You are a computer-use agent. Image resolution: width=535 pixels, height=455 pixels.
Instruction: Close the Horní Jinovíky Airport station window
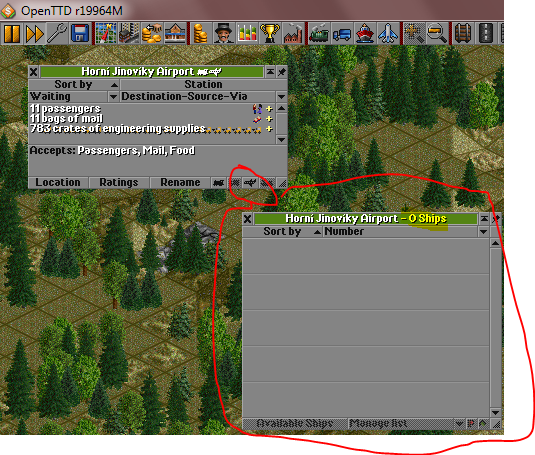click(x=33, y=72)
